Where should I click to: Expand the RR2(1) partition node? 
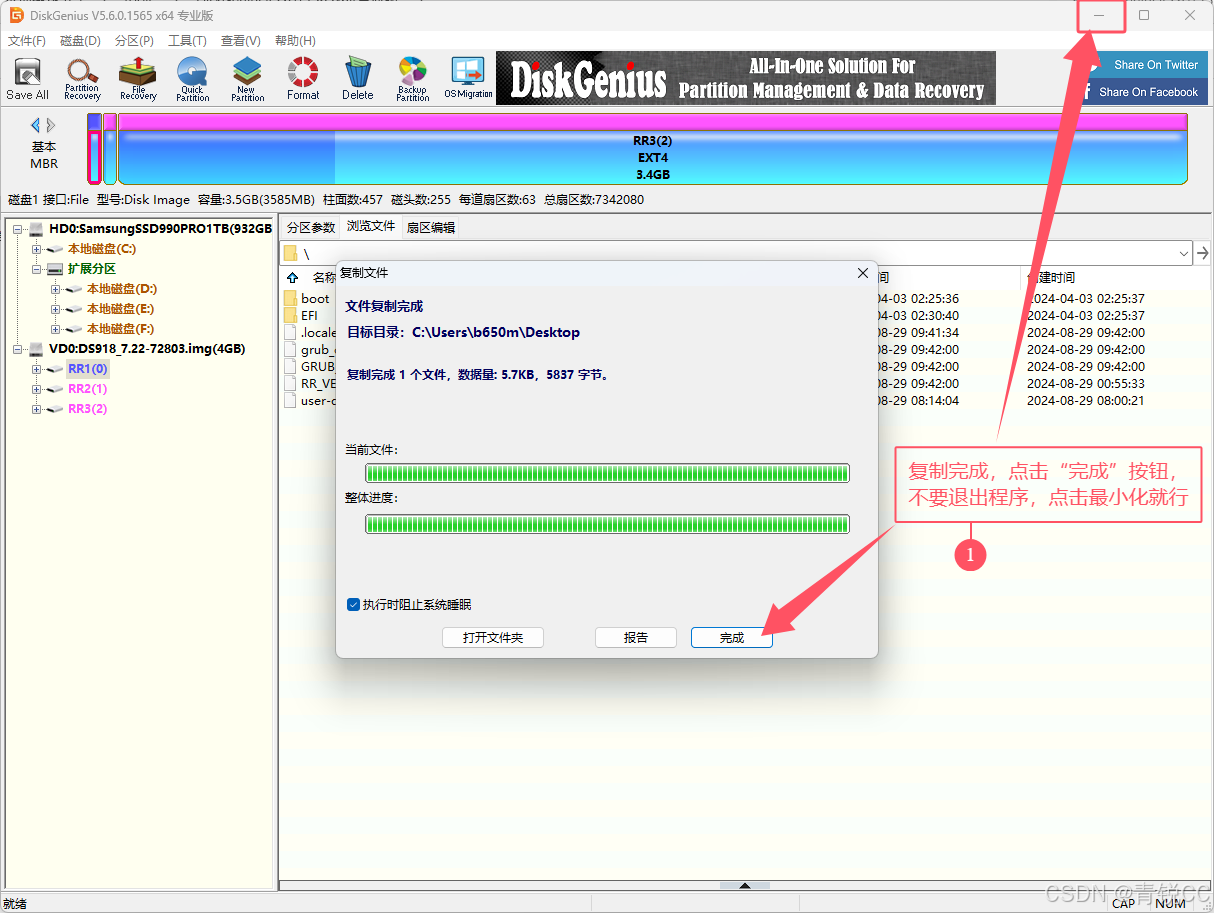tap(37, 389)
